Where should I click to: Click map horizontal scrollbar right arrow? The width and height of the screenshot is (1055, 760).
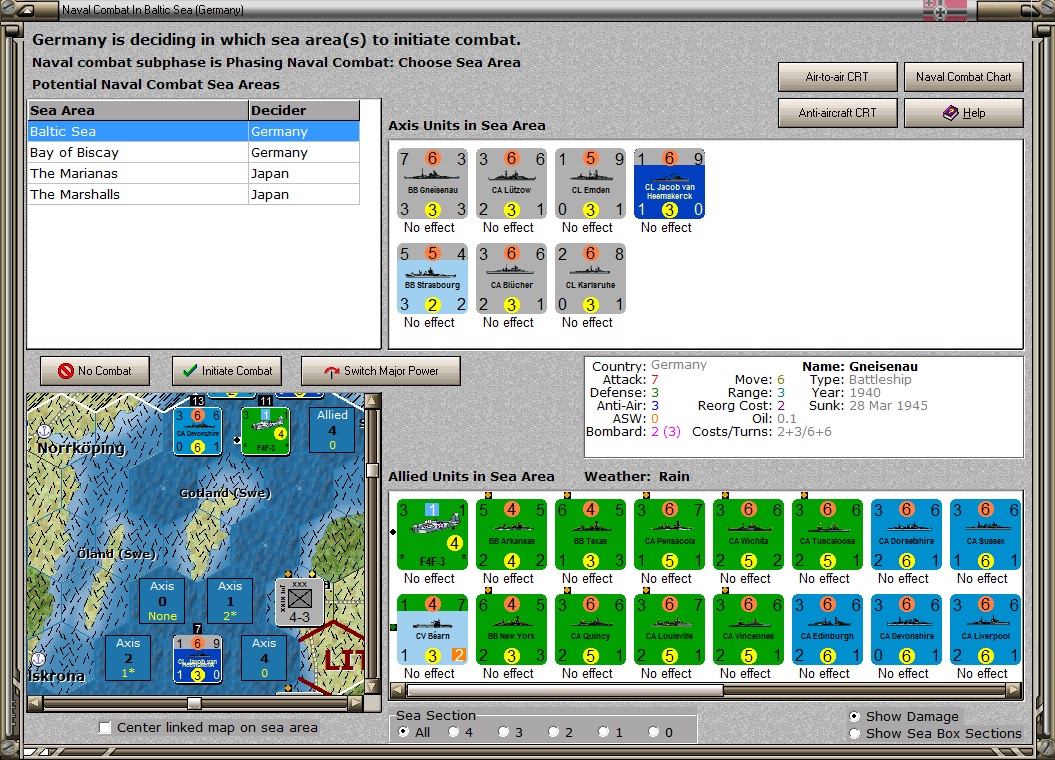click(355, 704)
